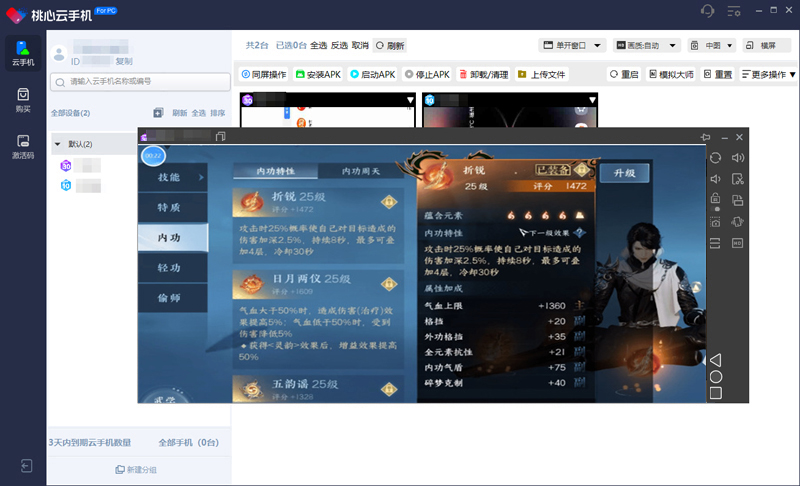Open first device thumbnail dropdown arrow
Screen dimensions: 800x486
410,100
